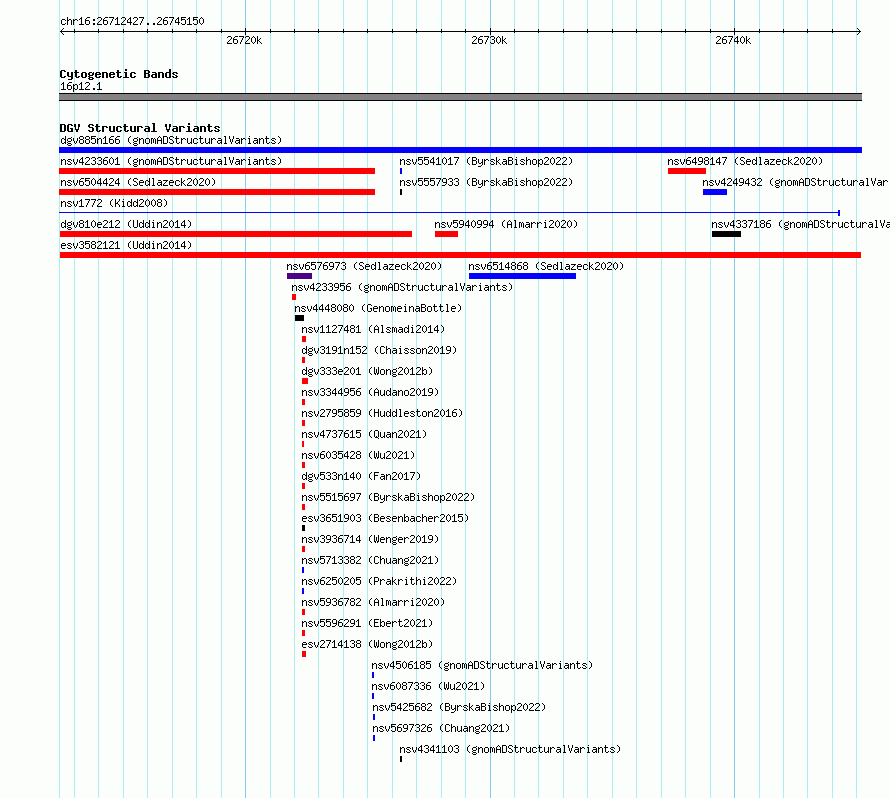Open nsv5713382 Chuang2021 label
This screenshot has width=890, height=798.
point(370,560)
